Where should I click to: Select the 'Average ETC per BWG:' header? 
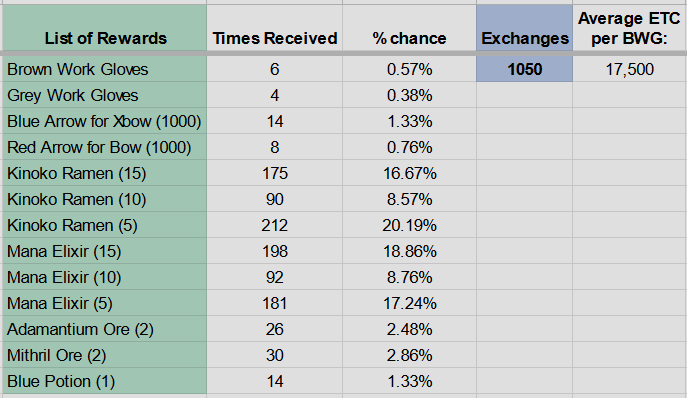(630, 28)
